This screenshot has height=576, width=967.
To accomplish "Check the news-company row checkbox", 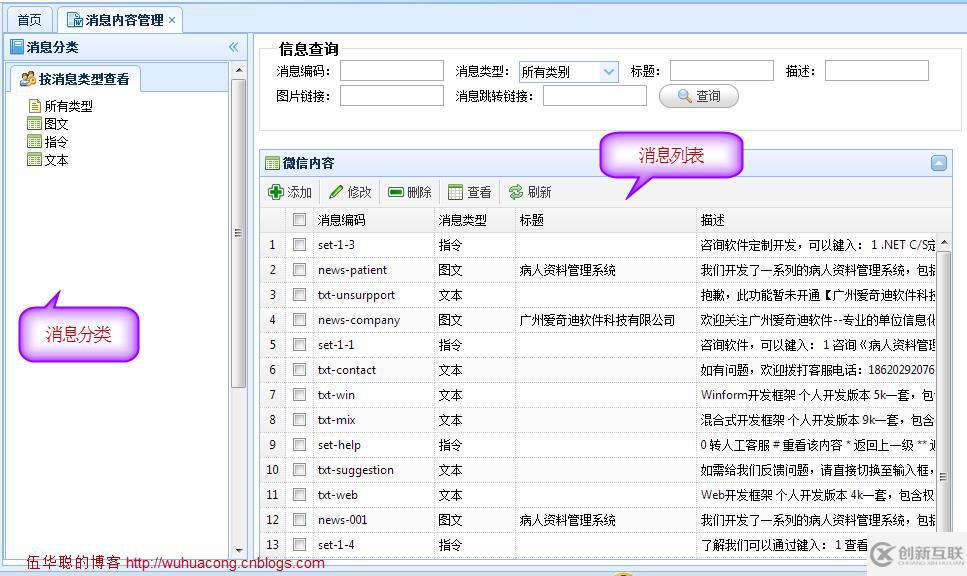I will click(300, 319).
